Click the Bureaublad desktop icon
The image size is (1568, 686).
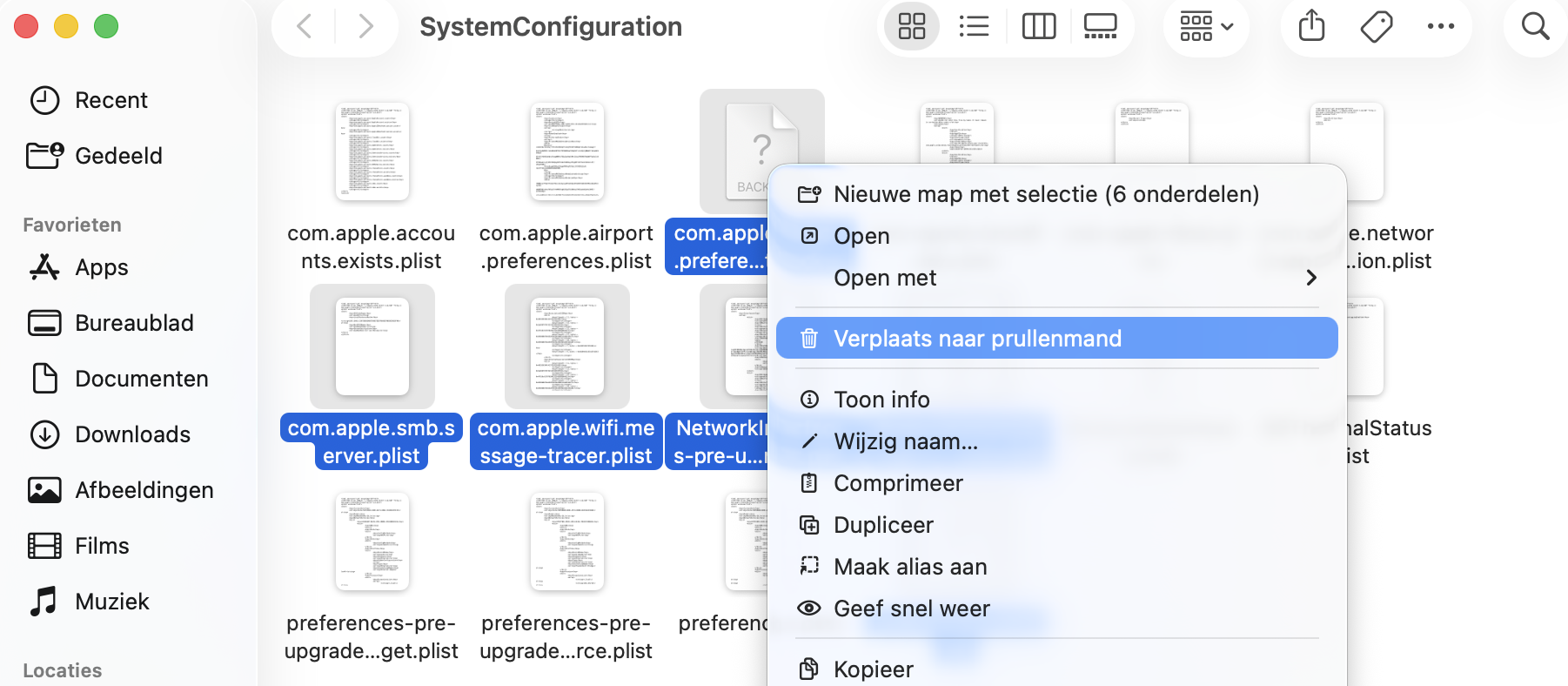pyautogui.click(x=44, y=323)
